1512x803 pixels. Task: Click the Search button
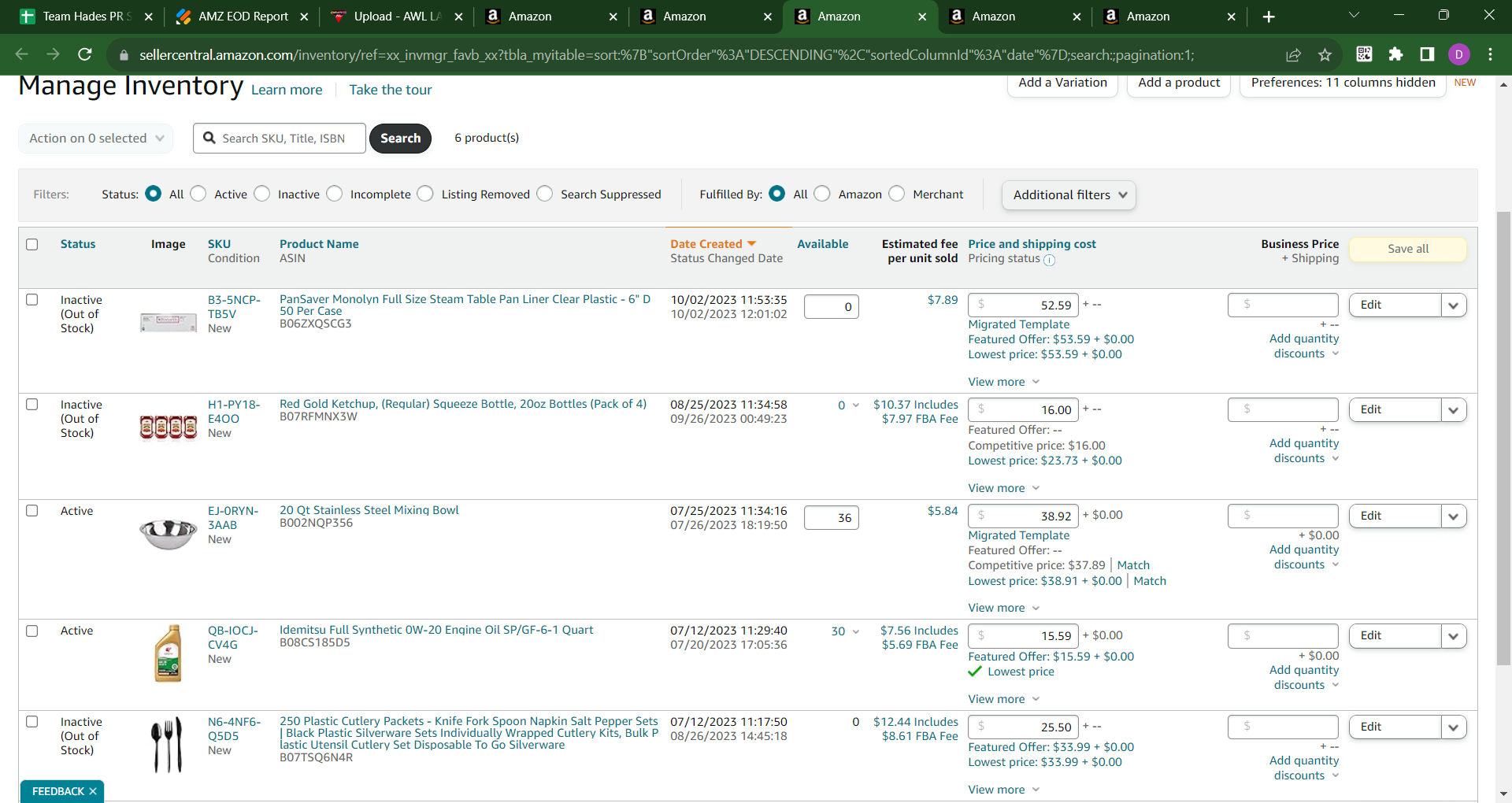pos(400,139)
